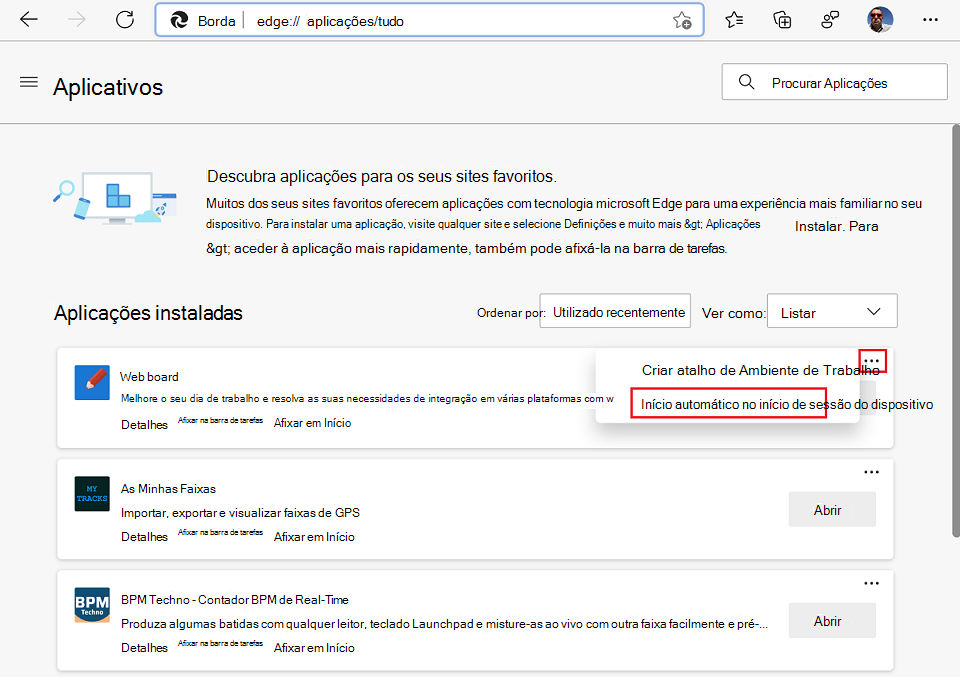The image size is (960, 677).
Task: Open the Ver como Listar dropdown
Action: point(831,311)
